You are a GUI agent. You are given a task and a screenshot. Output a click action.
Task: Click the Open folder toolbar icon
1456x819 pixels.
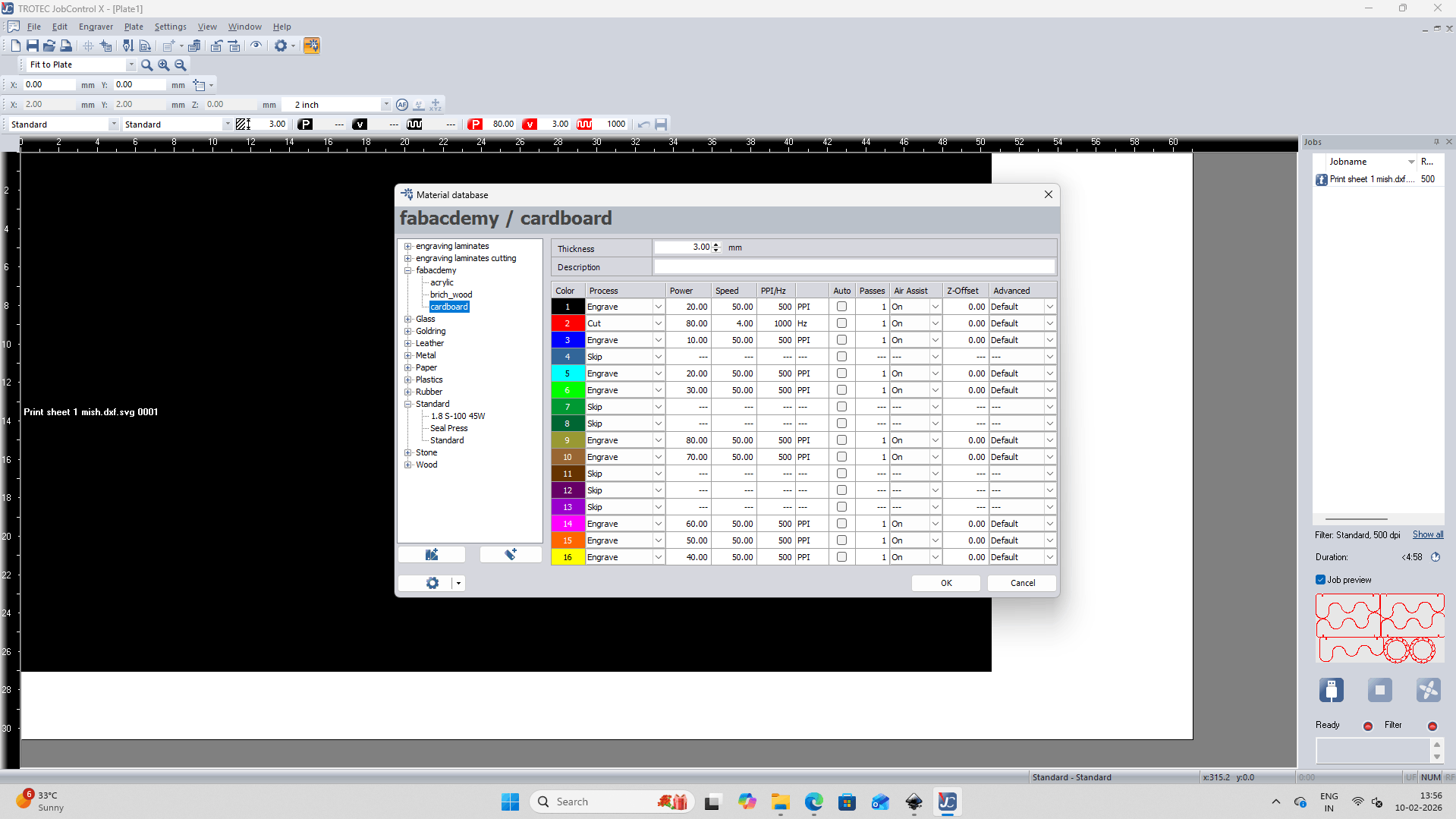(49, 46)
